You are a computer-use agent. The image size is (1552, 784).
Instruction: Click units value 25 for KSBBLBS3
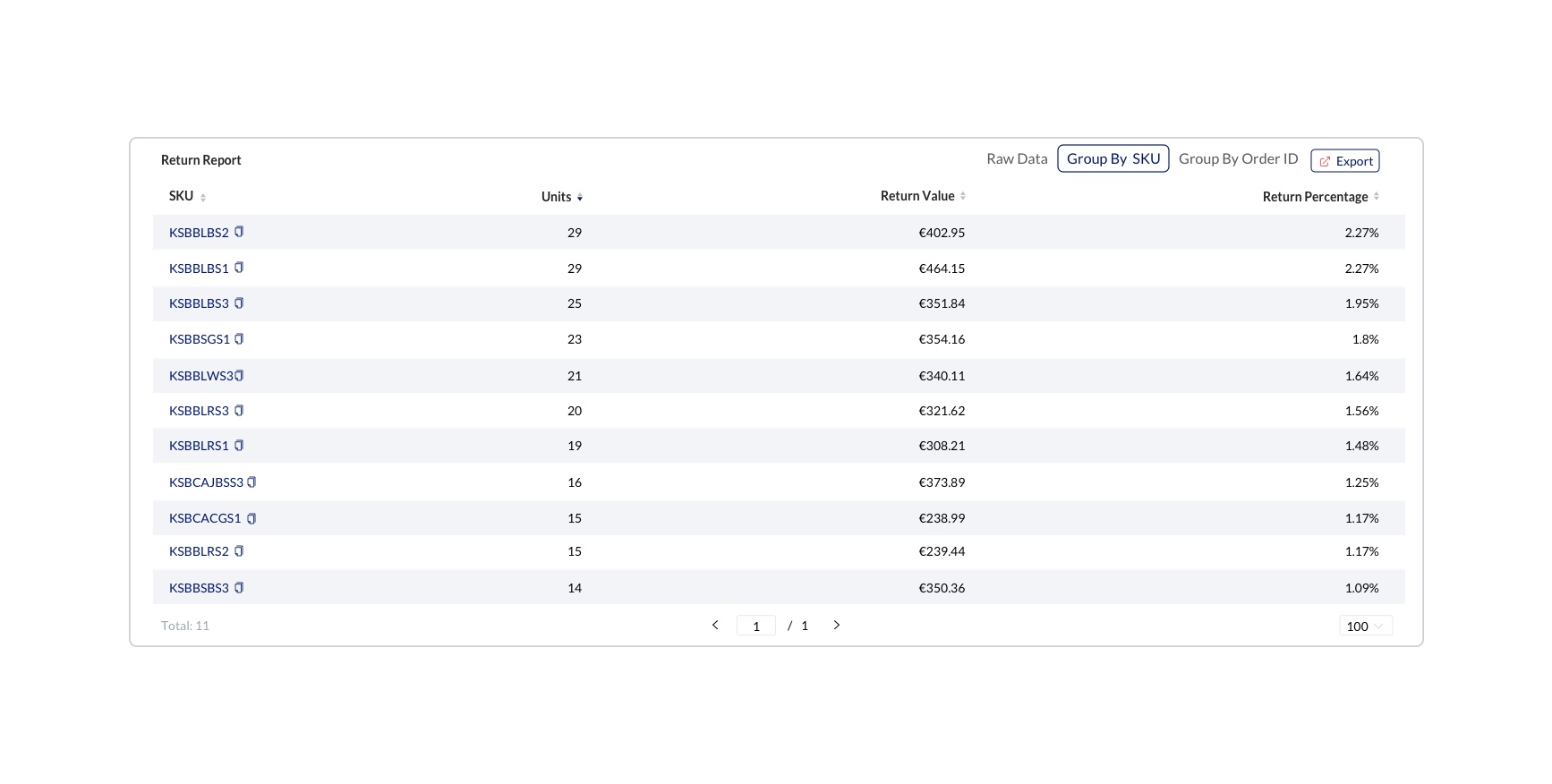[x=575, y=303]
